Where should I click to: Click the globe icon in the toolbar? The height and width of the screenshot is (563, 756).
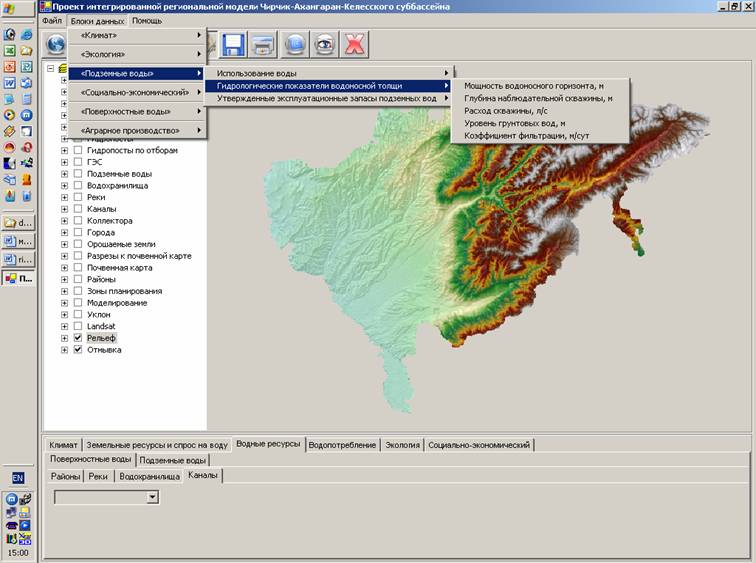click(57, 44)
